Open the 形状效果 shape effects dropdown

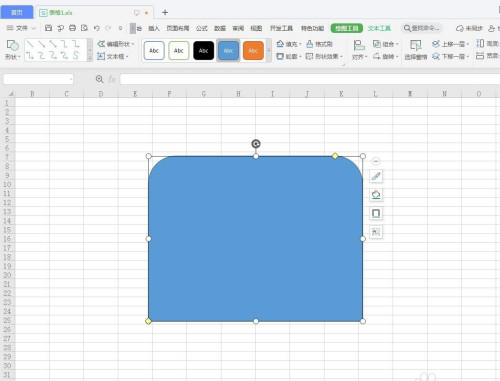324,56
